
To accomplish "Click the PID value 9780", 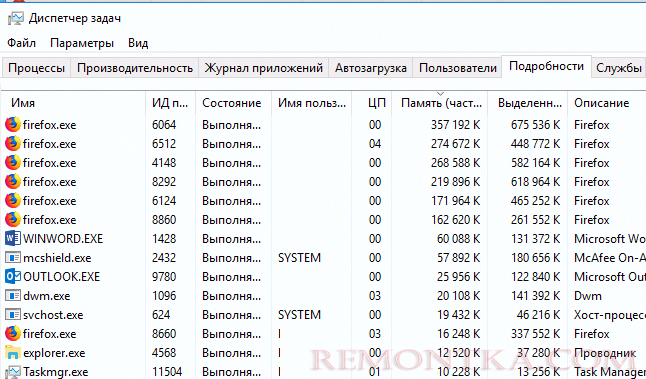I will point(164,276).
